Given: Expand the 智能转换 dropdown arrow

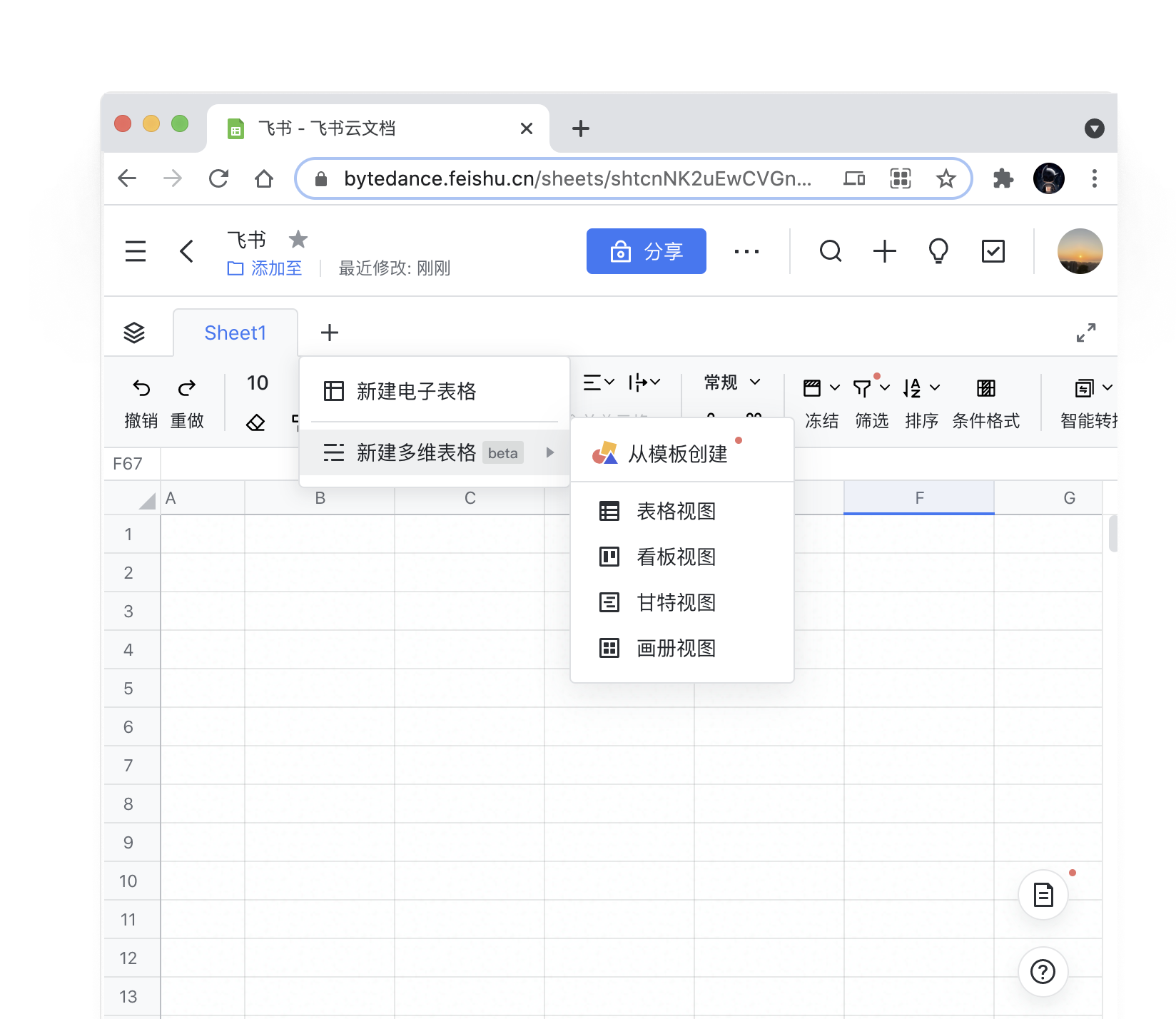Looking at the screenshot, I should [x=1107, y=388].
